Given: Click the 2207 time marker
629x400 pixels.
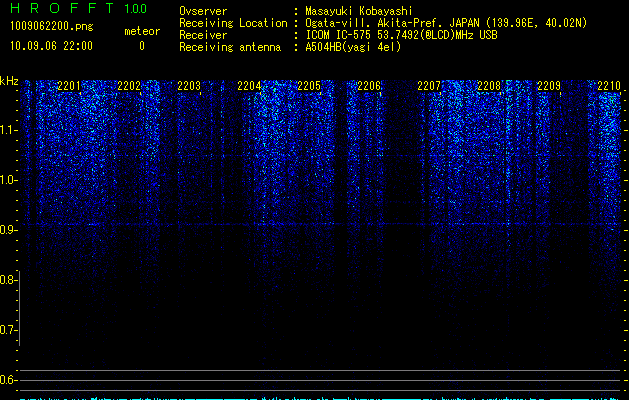Looking at the screenshot, I should pyautogui.click(x=429, y=86).
